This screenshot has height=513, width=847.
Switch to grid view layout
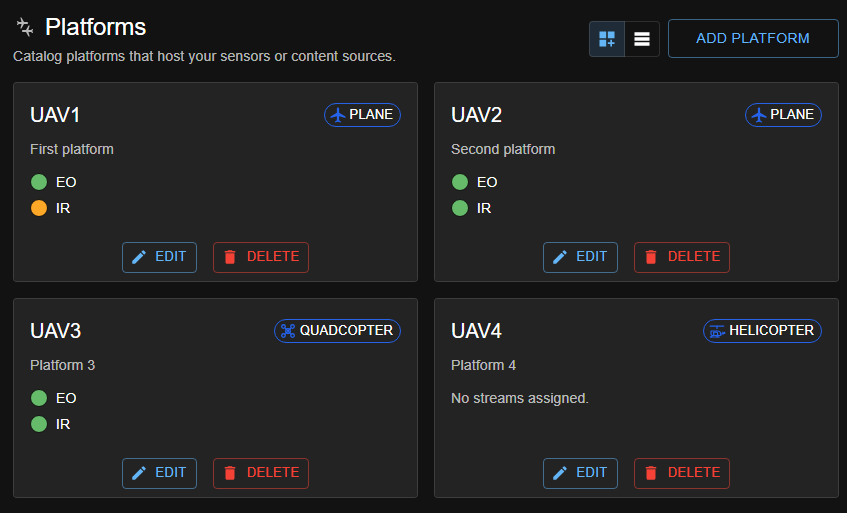click(607, 39)
